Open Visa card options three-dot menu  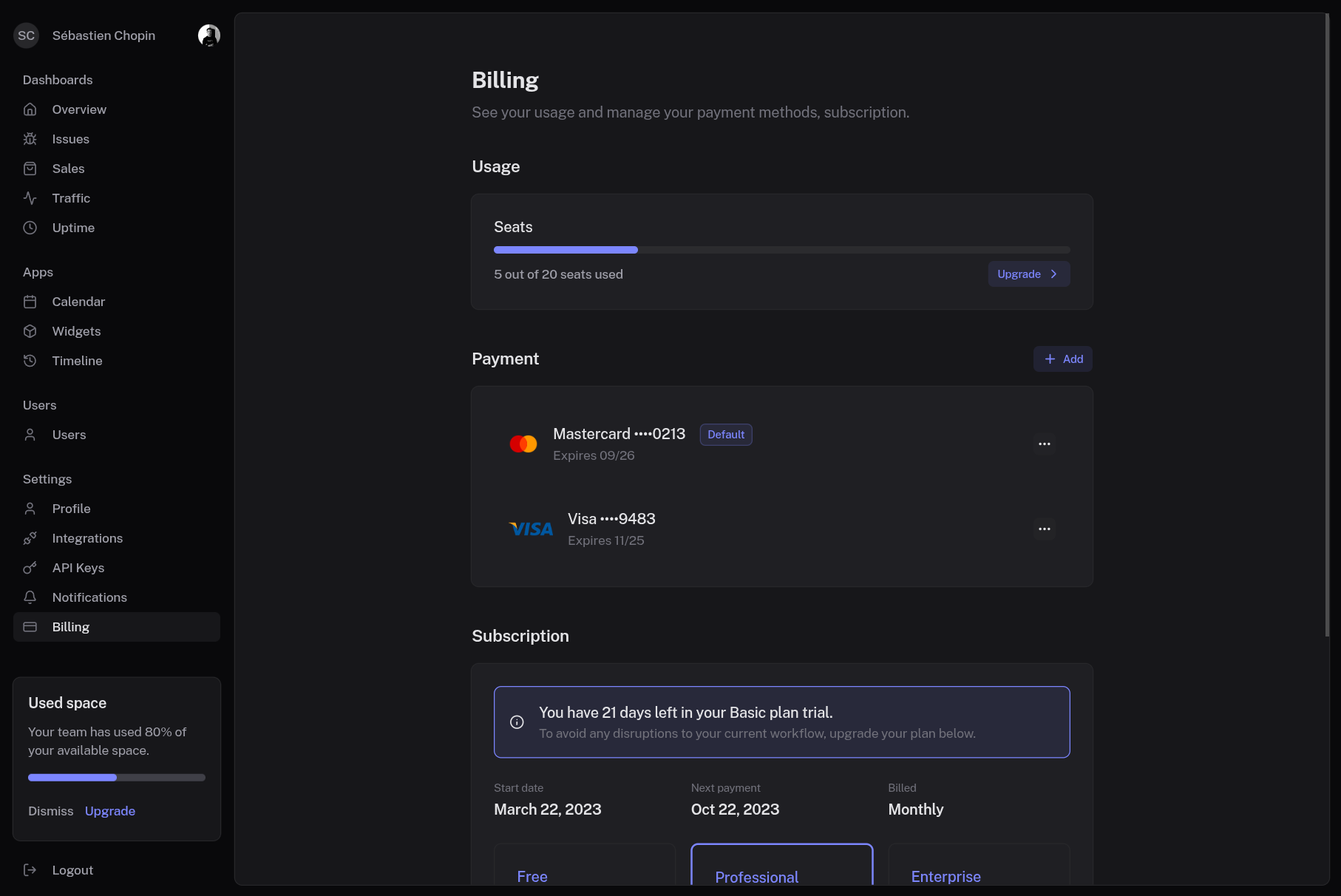point(1044,529)
